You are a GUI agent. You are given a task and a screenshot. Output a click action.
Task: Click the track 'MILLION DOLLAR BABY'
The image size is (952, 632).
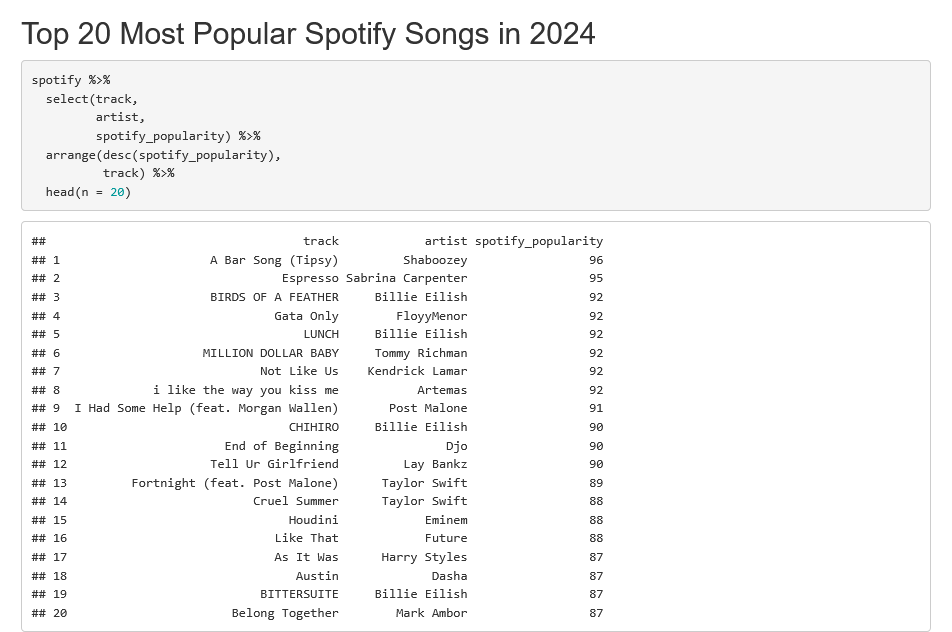[x=271, y=353]
